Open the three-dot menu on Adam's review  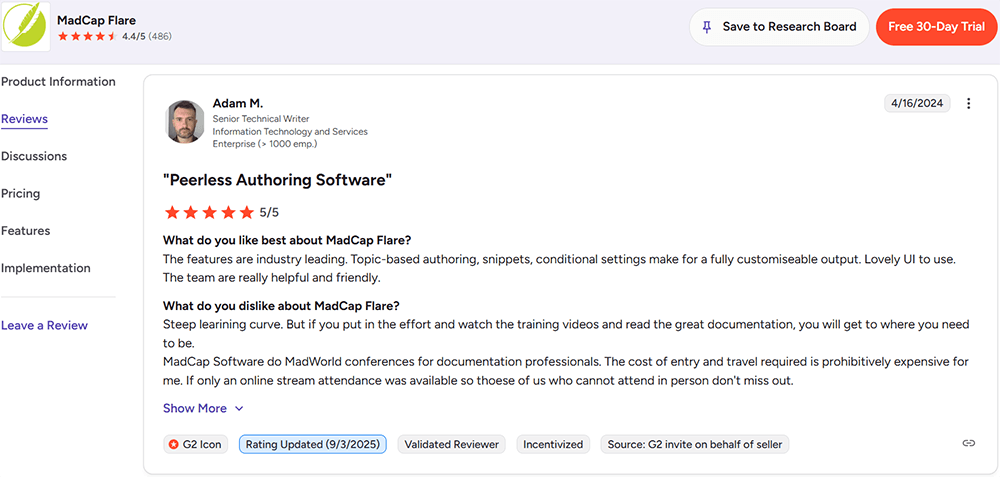click(x=969, y=103)
